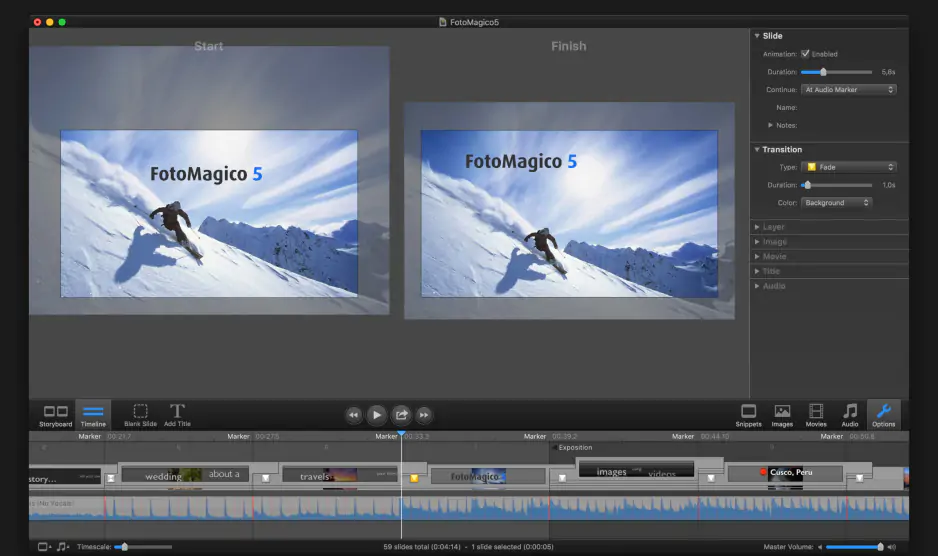Click the Add Title tool
This screenshot has width=938, height=556.
[x=177, y=414]
